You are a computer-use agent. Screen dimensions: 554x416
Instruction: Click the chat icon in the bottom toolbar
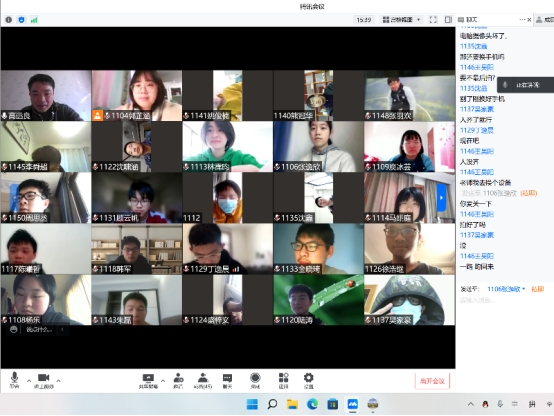pos(227,381)
